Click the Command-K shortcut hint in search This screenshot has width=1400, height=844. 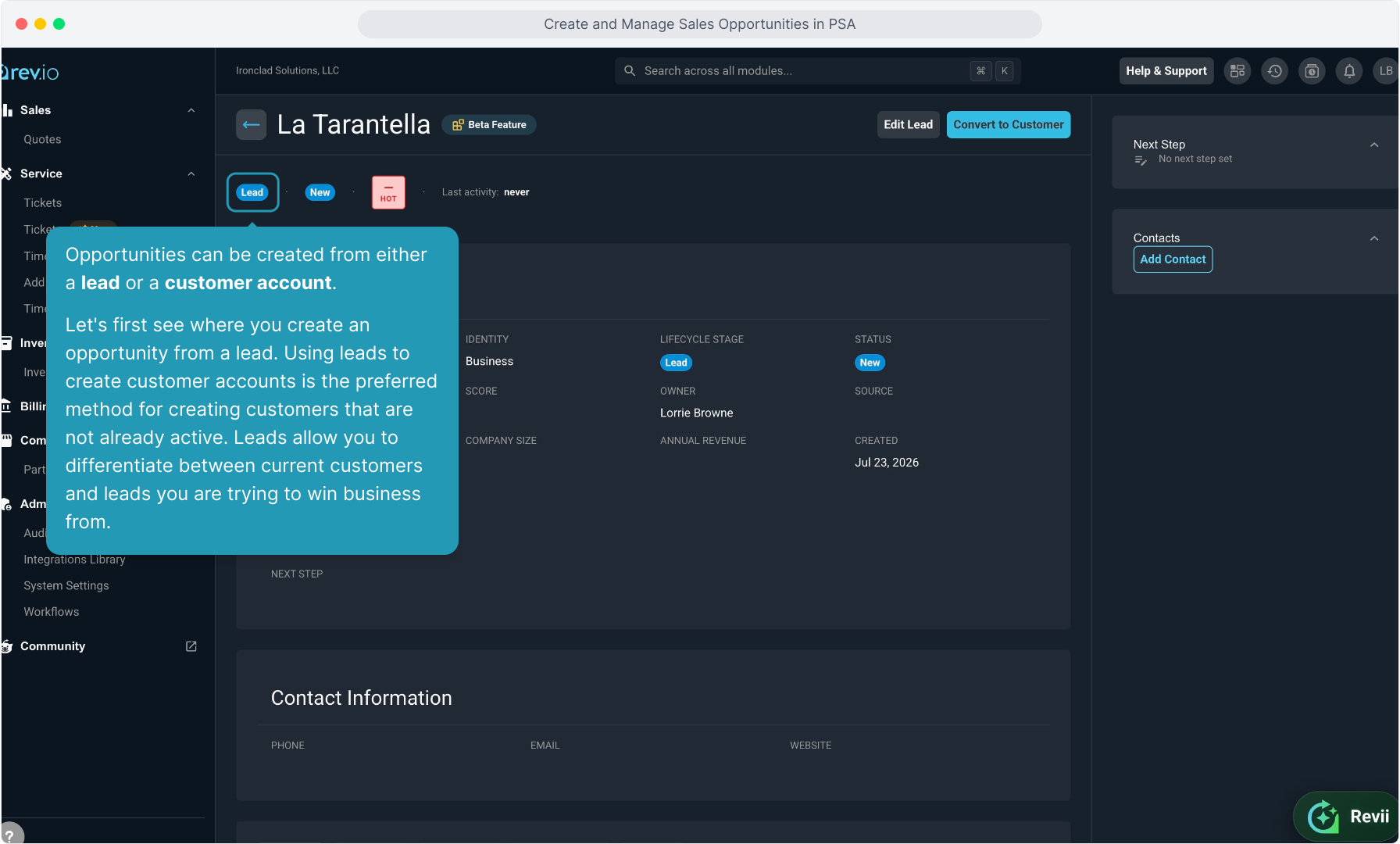[992, 71]
